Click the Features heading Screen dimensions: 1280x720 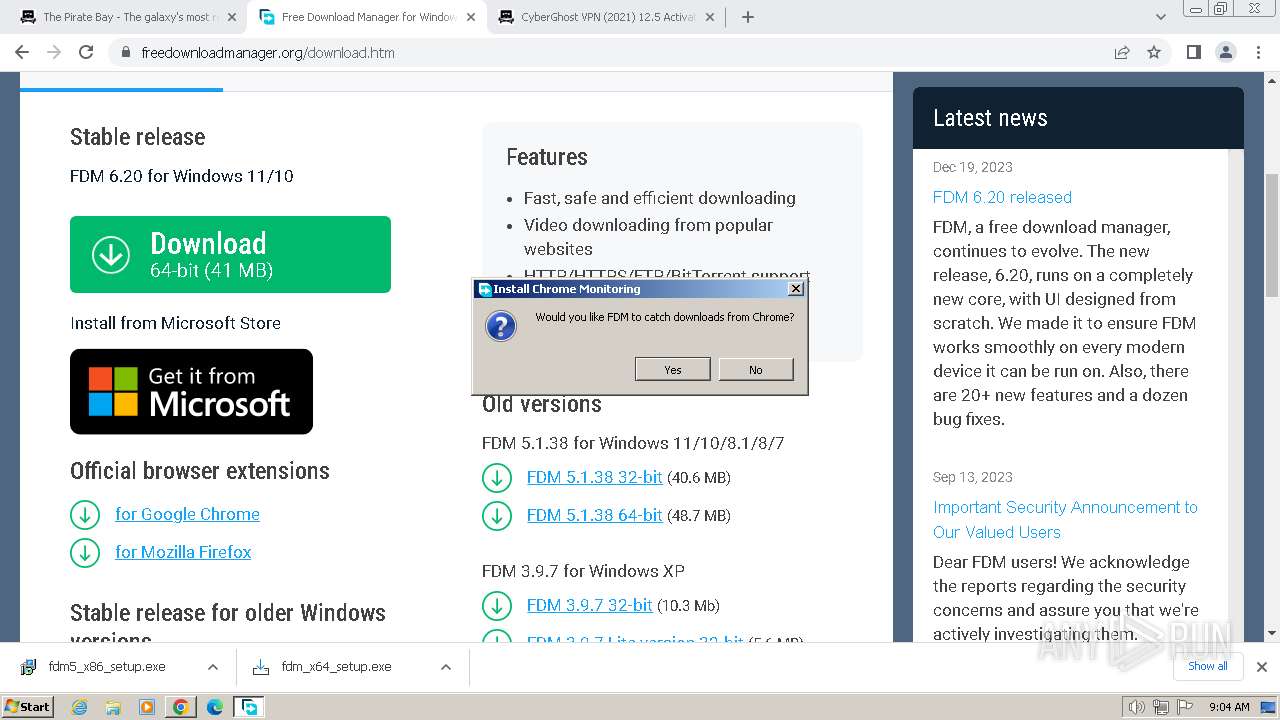coord(546,157)
